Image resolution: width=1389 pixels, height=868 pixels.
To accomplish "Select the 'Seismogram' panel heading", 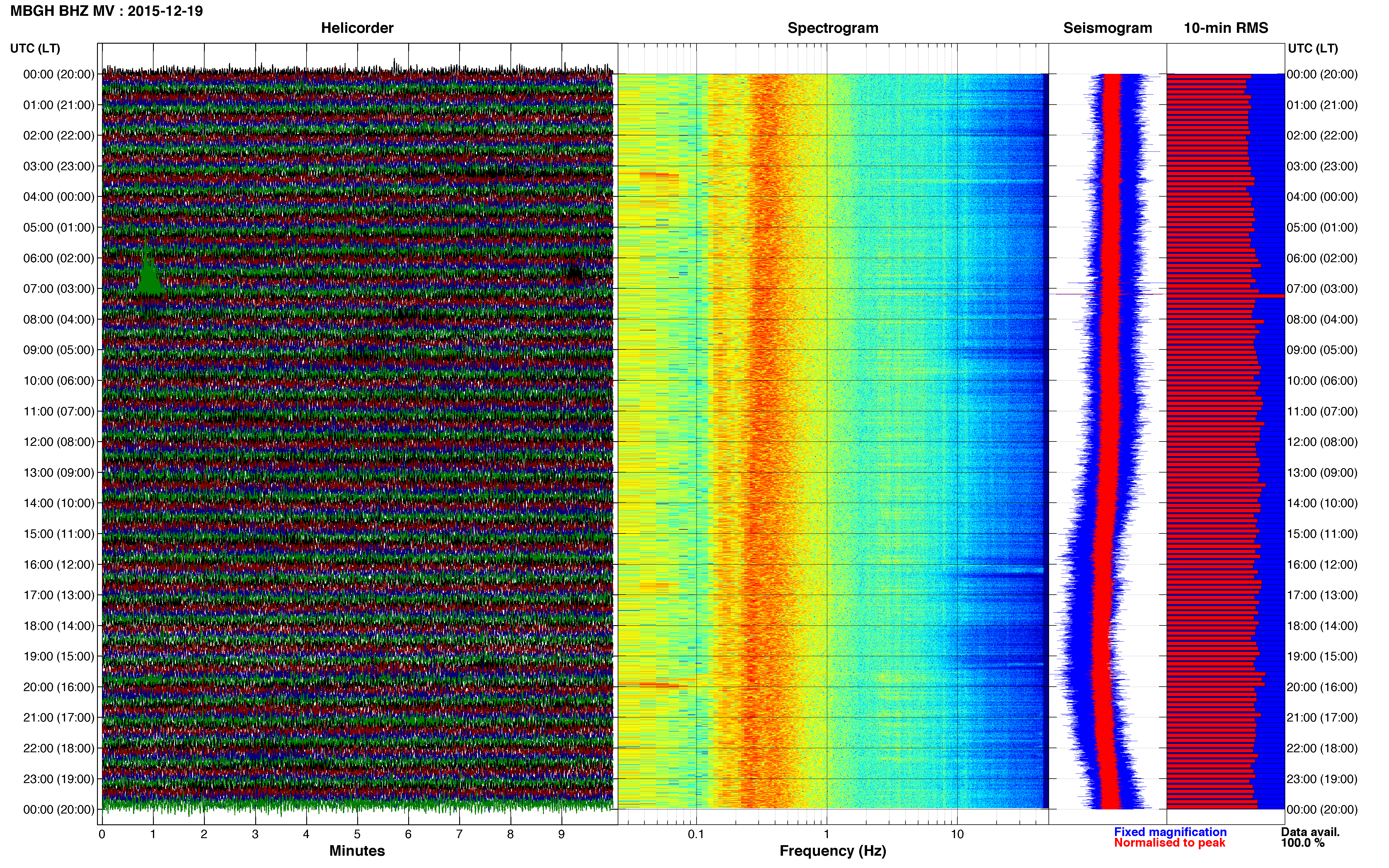I will [1108, 28].
